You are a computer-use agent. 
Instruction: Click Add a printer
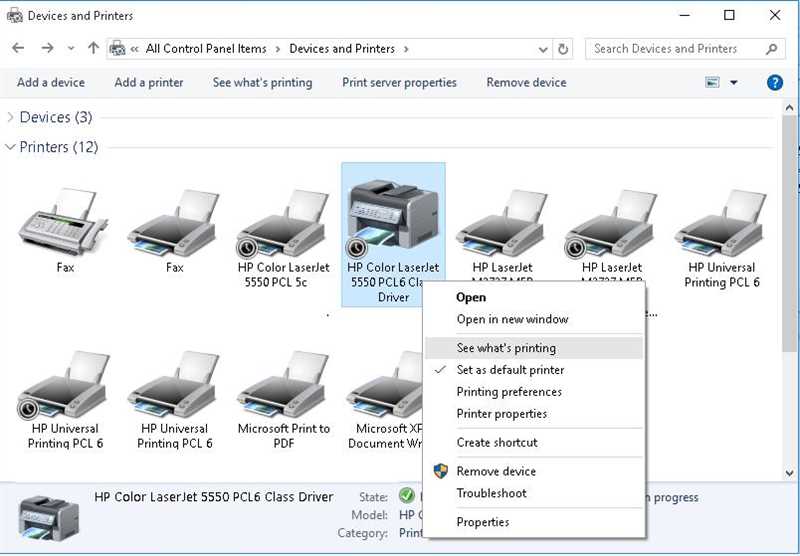pos(148,83)
